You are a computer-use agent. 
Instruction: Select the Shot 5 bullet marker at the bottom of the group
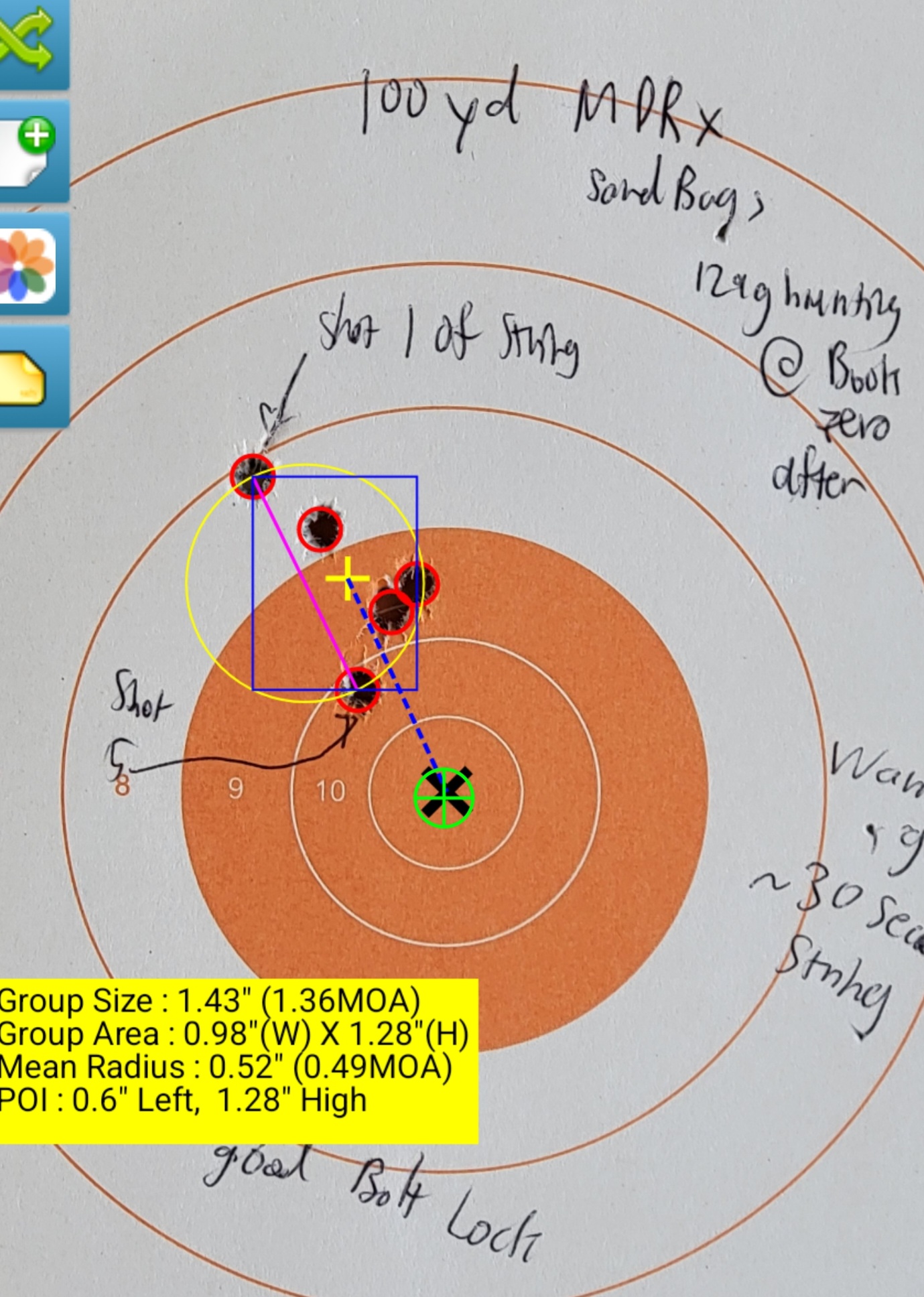point(357,689)
